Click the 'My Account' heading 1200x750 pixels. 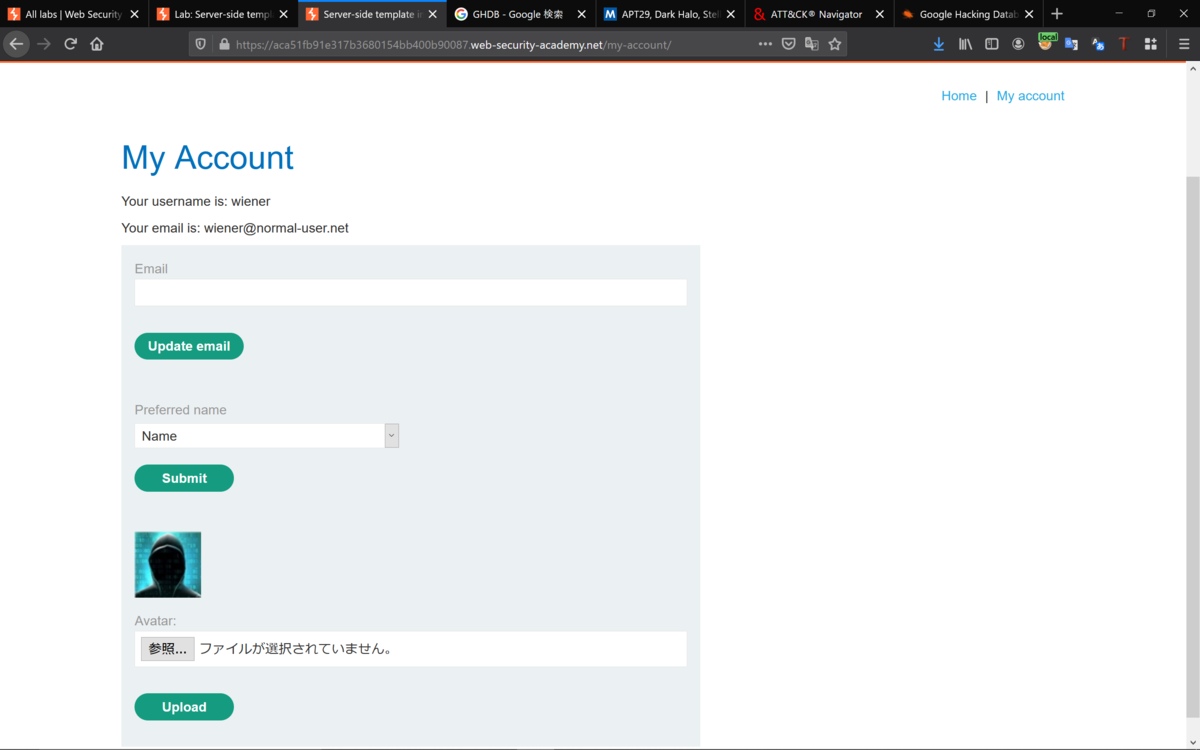pos(207,158)
